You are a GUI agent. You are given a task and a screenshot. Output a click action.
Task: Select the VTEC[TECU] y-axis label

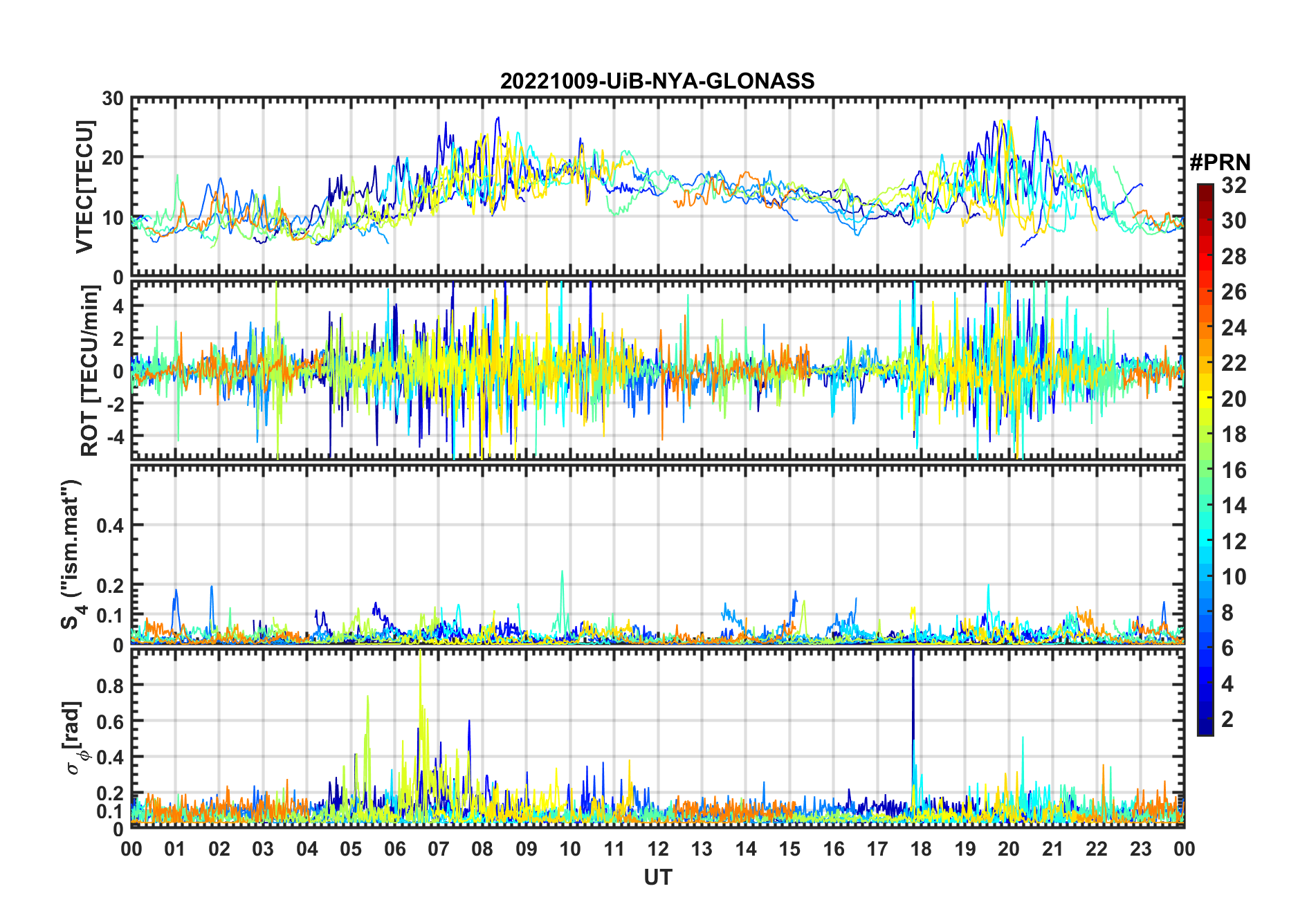tap(84, 187)
